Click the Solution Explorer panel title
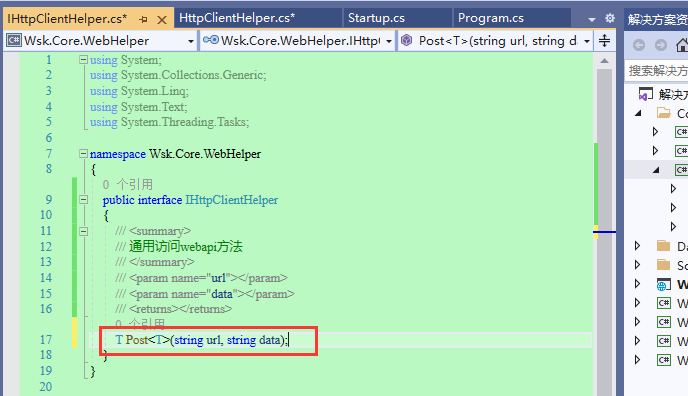Image resolution: width=688 pixels, height=396 pixels. tap(657, 19)
